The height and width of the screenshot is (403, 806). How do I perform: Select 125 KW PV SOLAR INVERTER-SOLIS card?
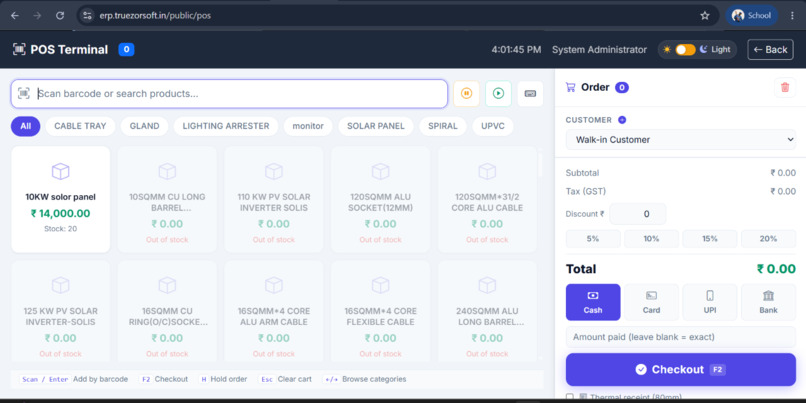[x=61, y=311]
